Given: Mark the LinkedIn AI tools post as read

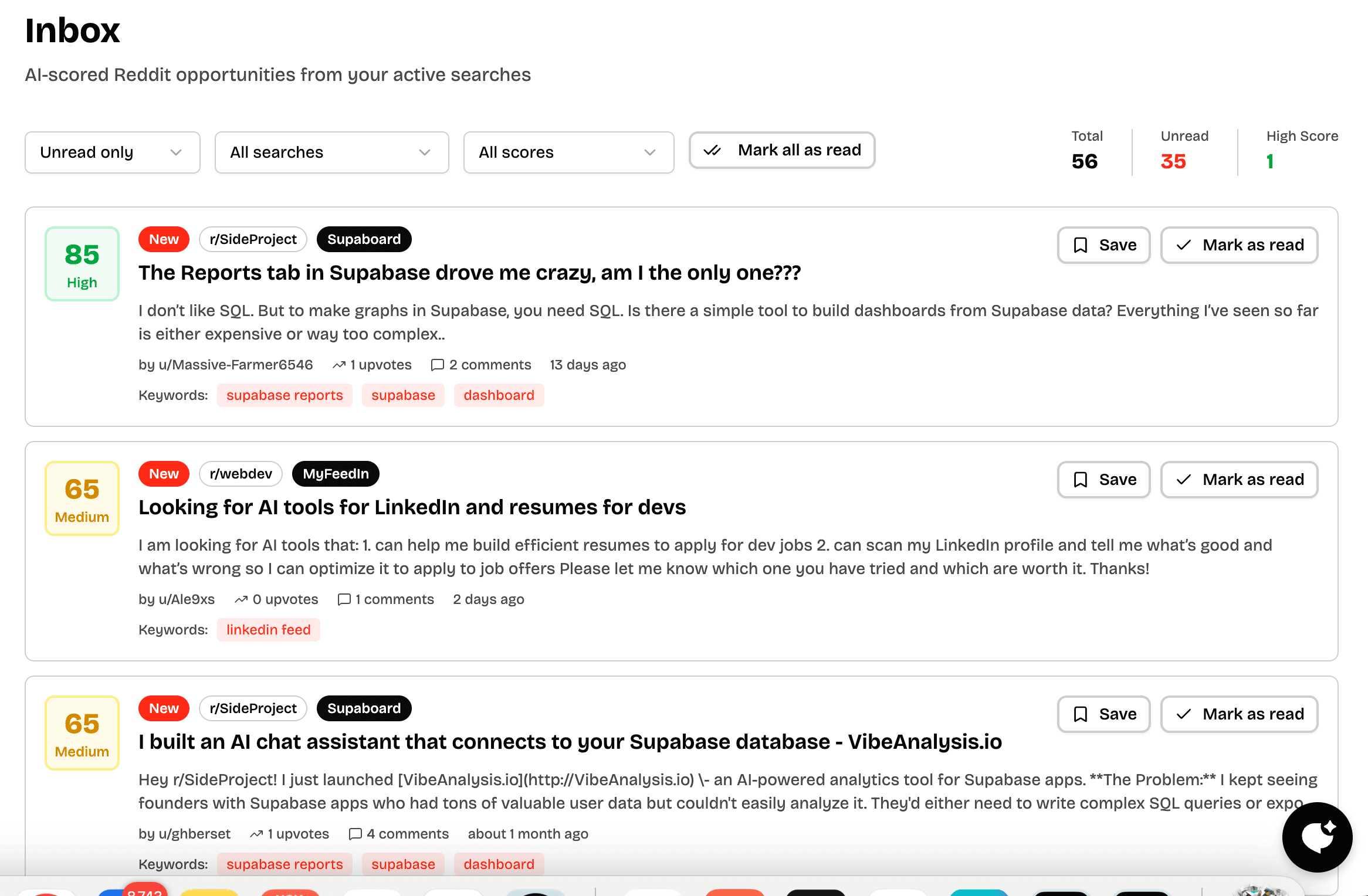Looking at the screenshot, I should (1239, 480).
